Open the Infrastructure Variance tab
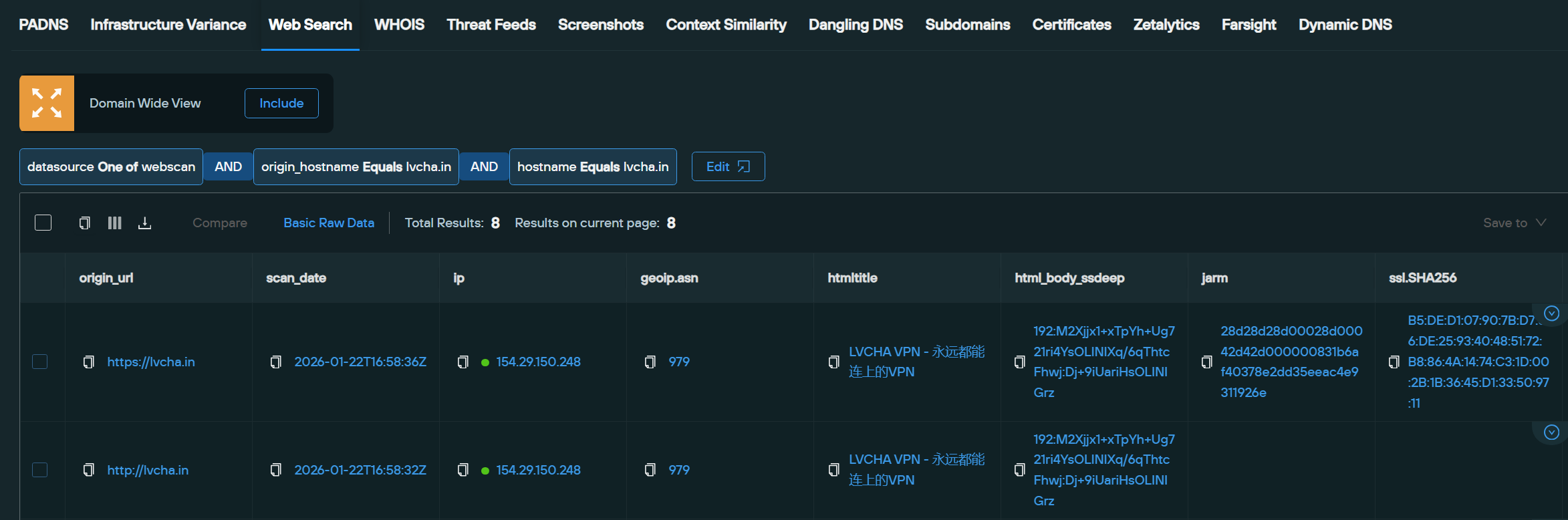The width and height of the screenshot is (1568, 520). pos(168,25)
